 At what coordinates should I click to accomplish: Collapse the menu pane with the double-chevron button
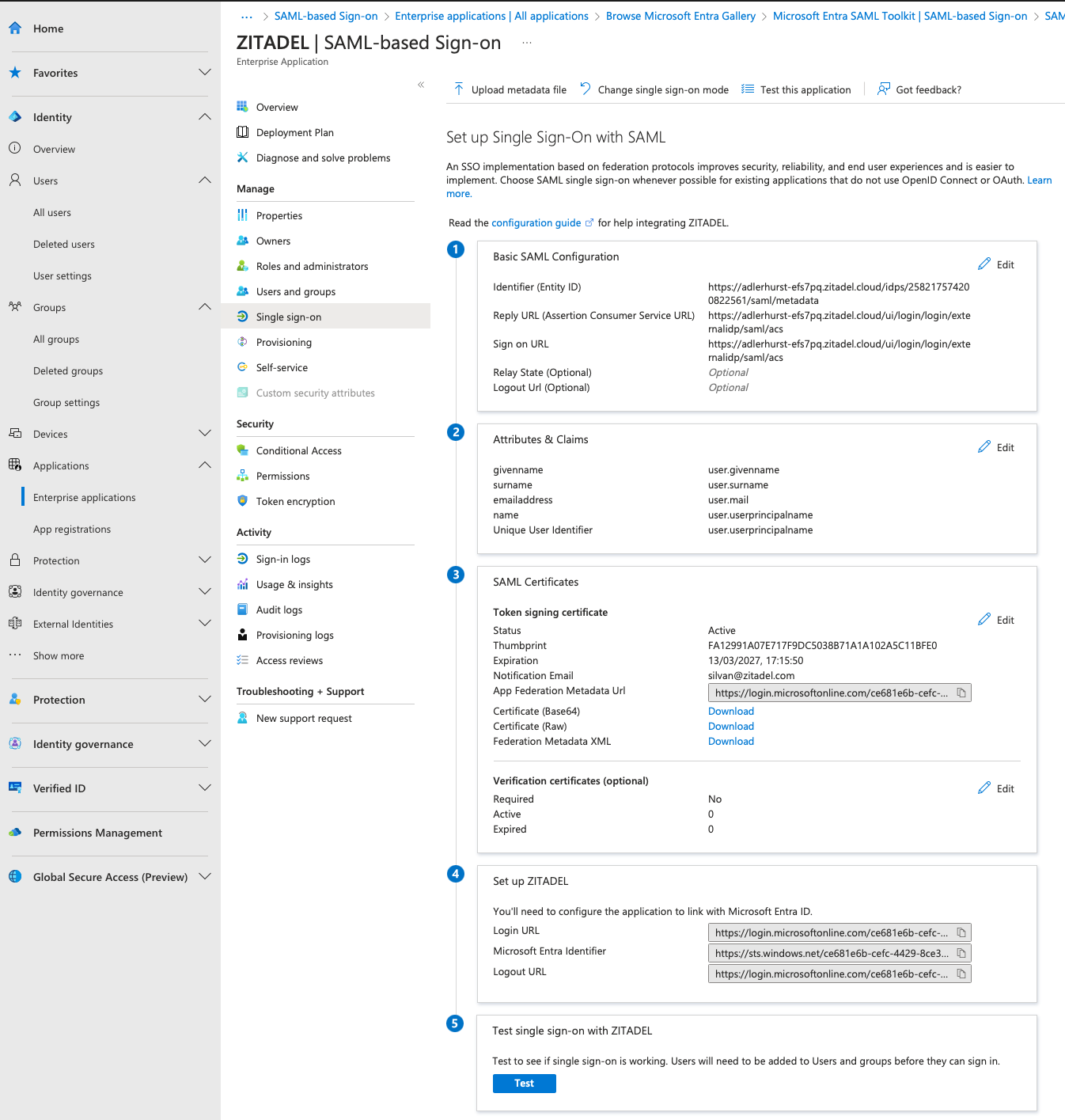click(x=421, y=85)
